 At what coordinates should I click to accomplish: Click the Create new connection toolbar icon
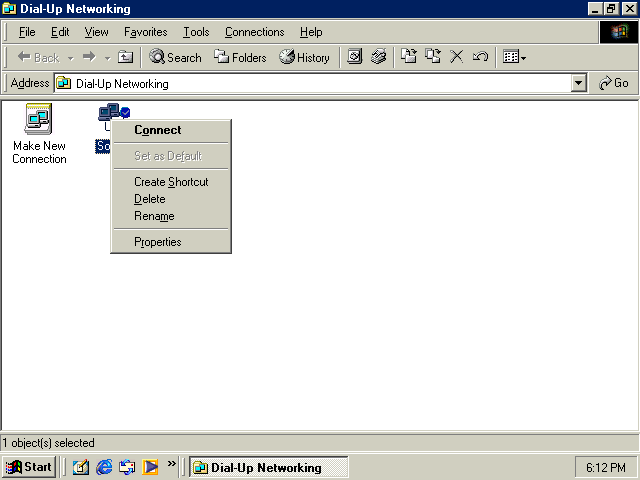tap(354, 57)
